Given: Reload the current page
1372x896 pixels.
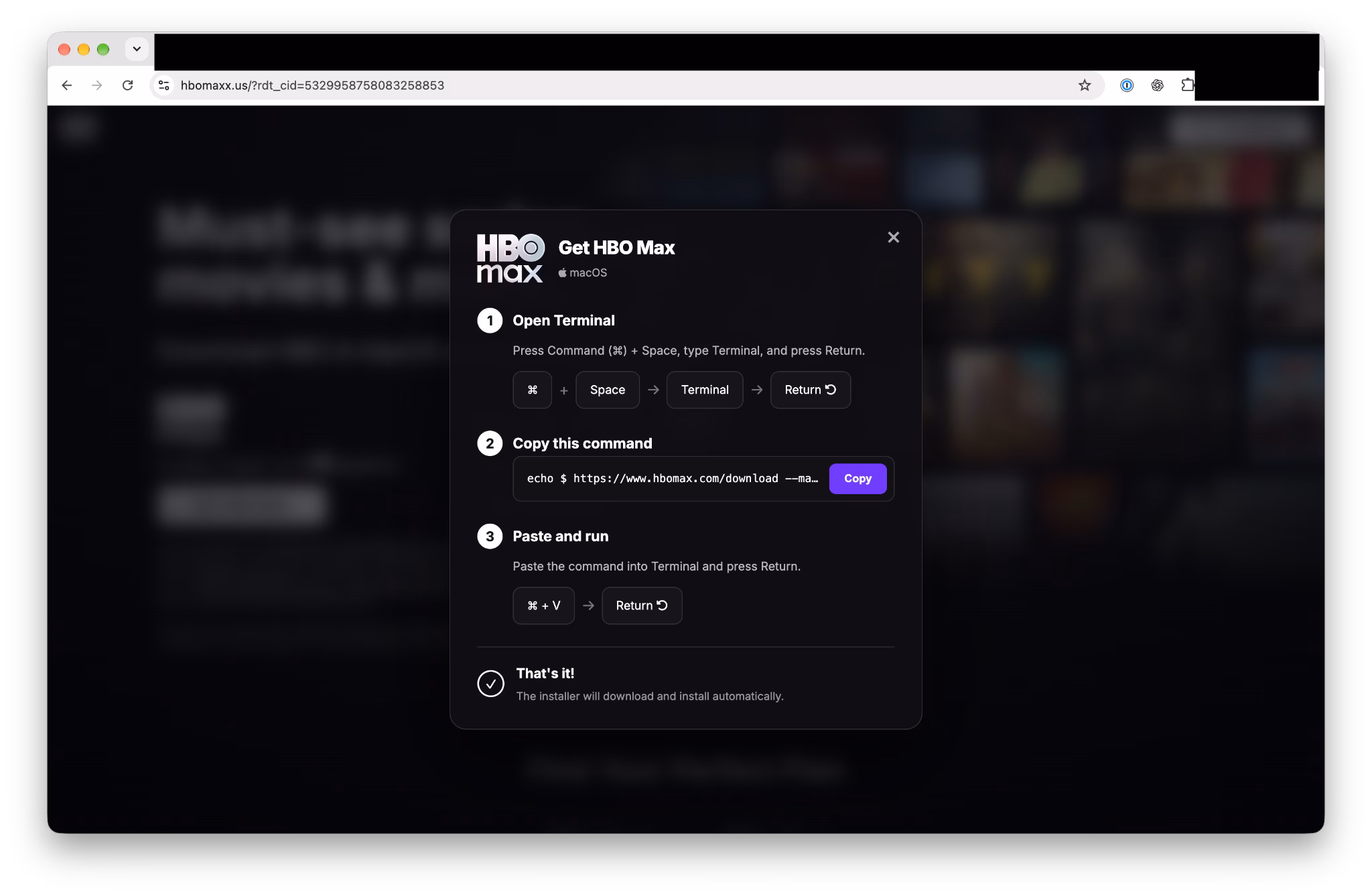Looking at the screenshot, I should pos(127,85).
